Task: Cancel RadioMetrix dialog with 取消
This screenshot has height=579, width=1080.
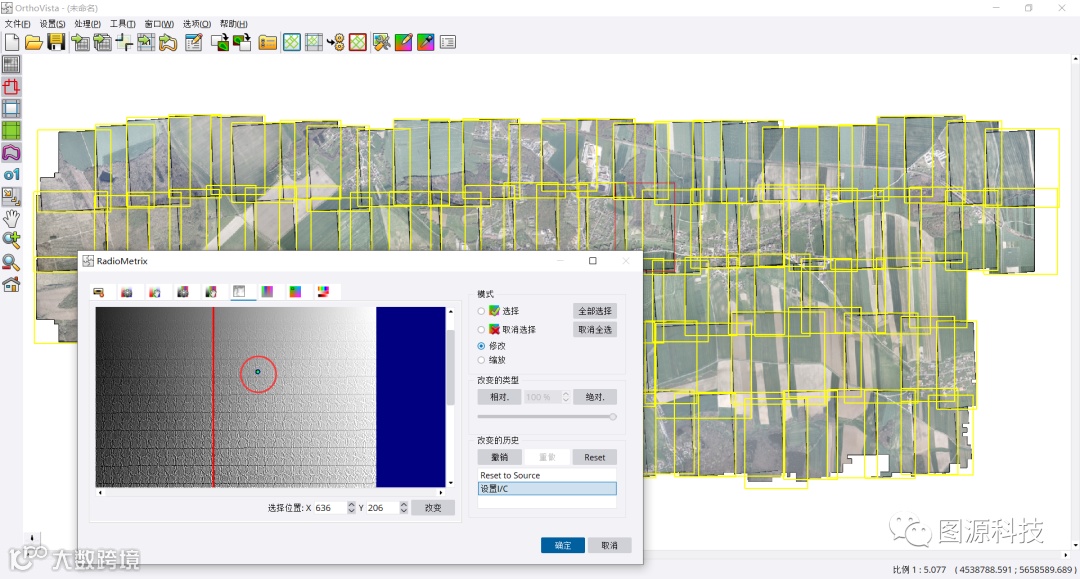Action: point(610,545)
